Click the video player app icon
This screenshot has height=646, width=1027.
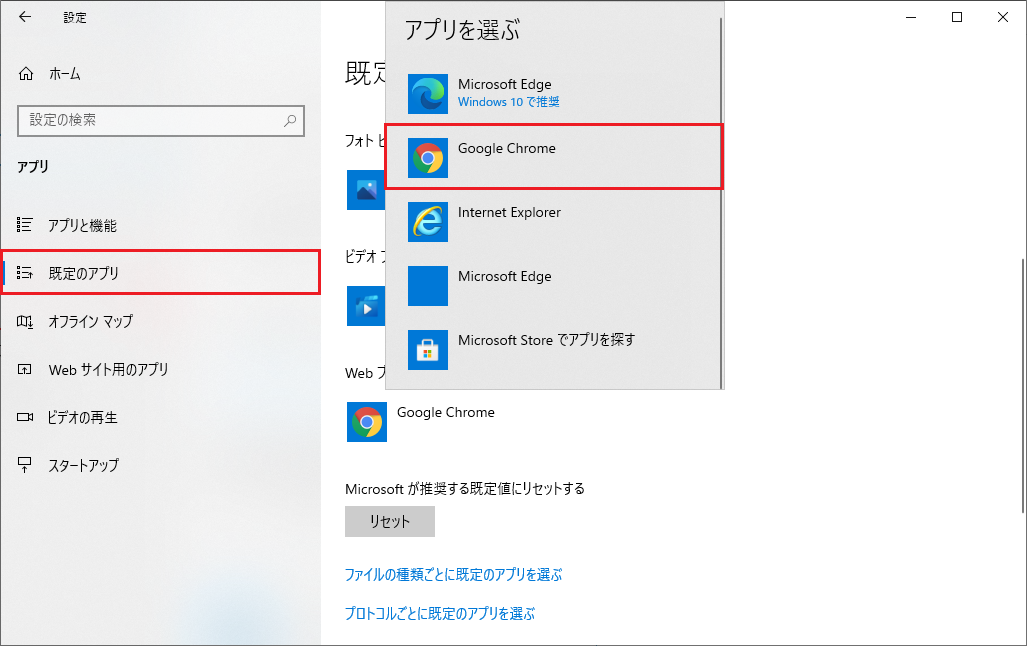pyautogui.click(x=365, y=306)
